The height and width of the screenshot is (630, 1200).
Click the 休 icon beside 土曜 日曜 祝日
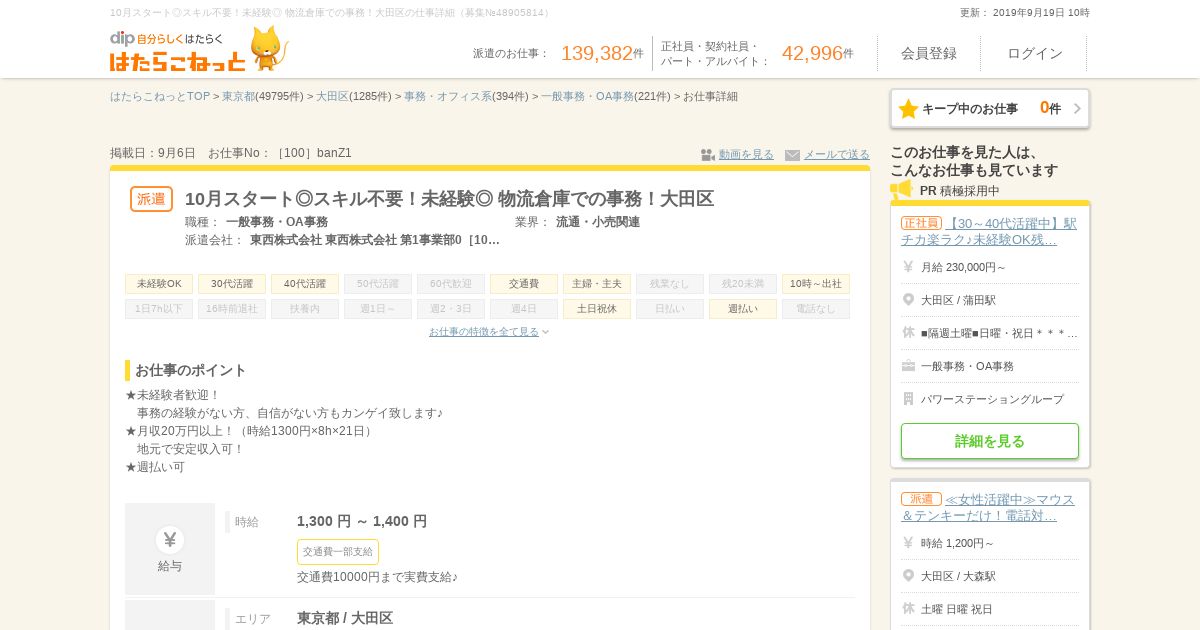[908, 609]
